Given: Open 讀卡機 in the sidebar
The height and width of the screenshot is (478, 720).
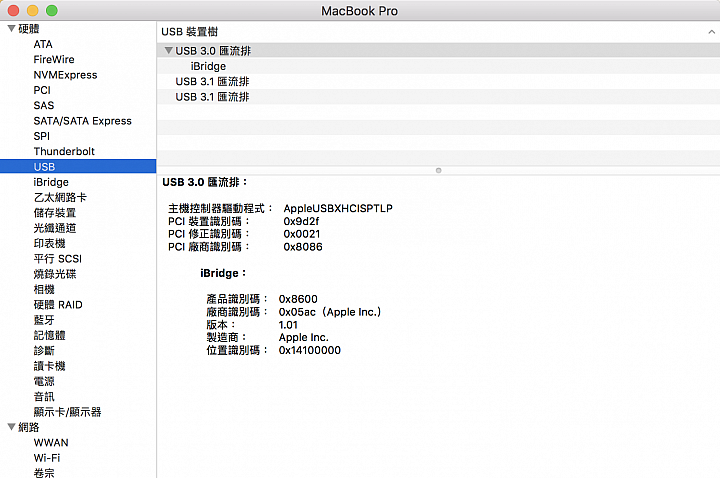Looking at the screenshot, I should (49, 366).
